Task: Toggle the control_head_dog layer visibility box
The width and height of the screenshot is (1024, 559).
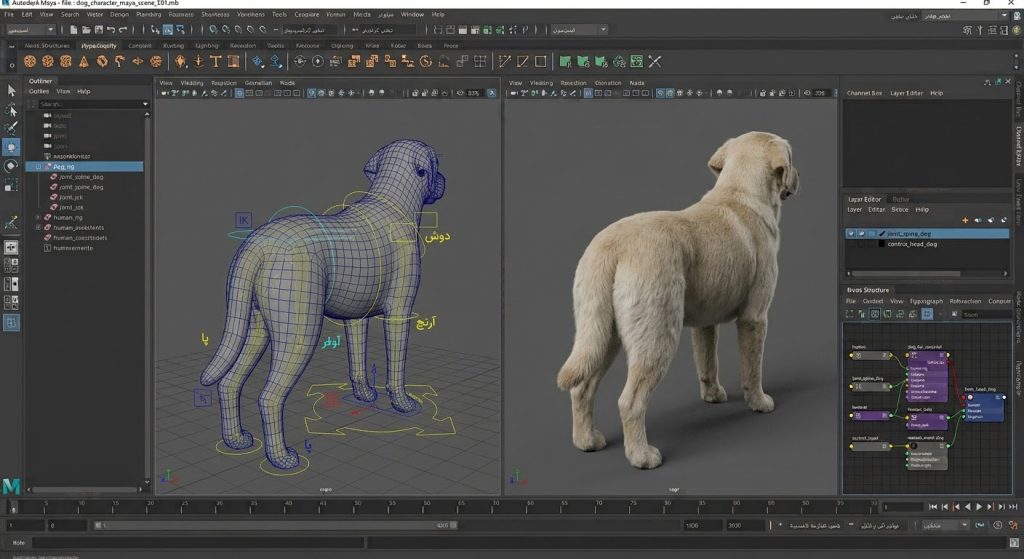Action: 850,244
